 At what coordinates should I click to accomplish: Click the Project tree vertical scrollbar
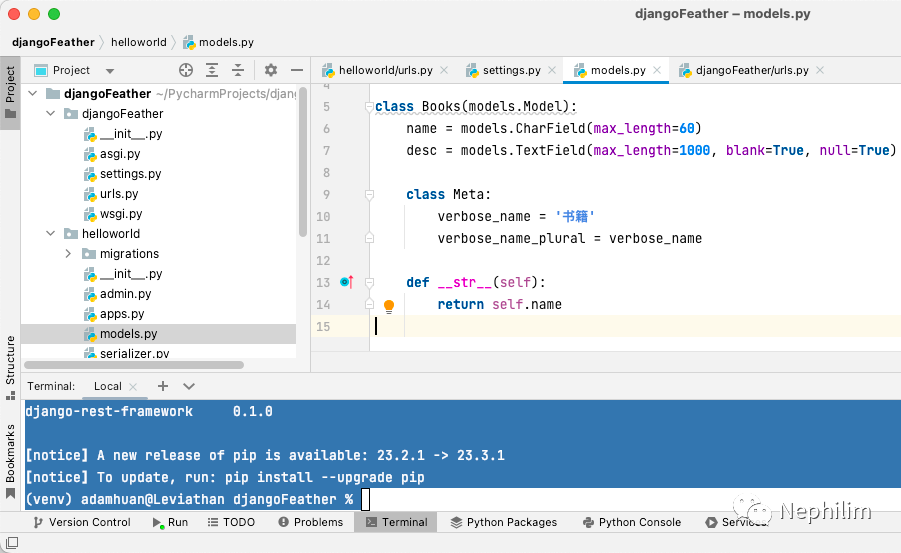pos(303,163)
